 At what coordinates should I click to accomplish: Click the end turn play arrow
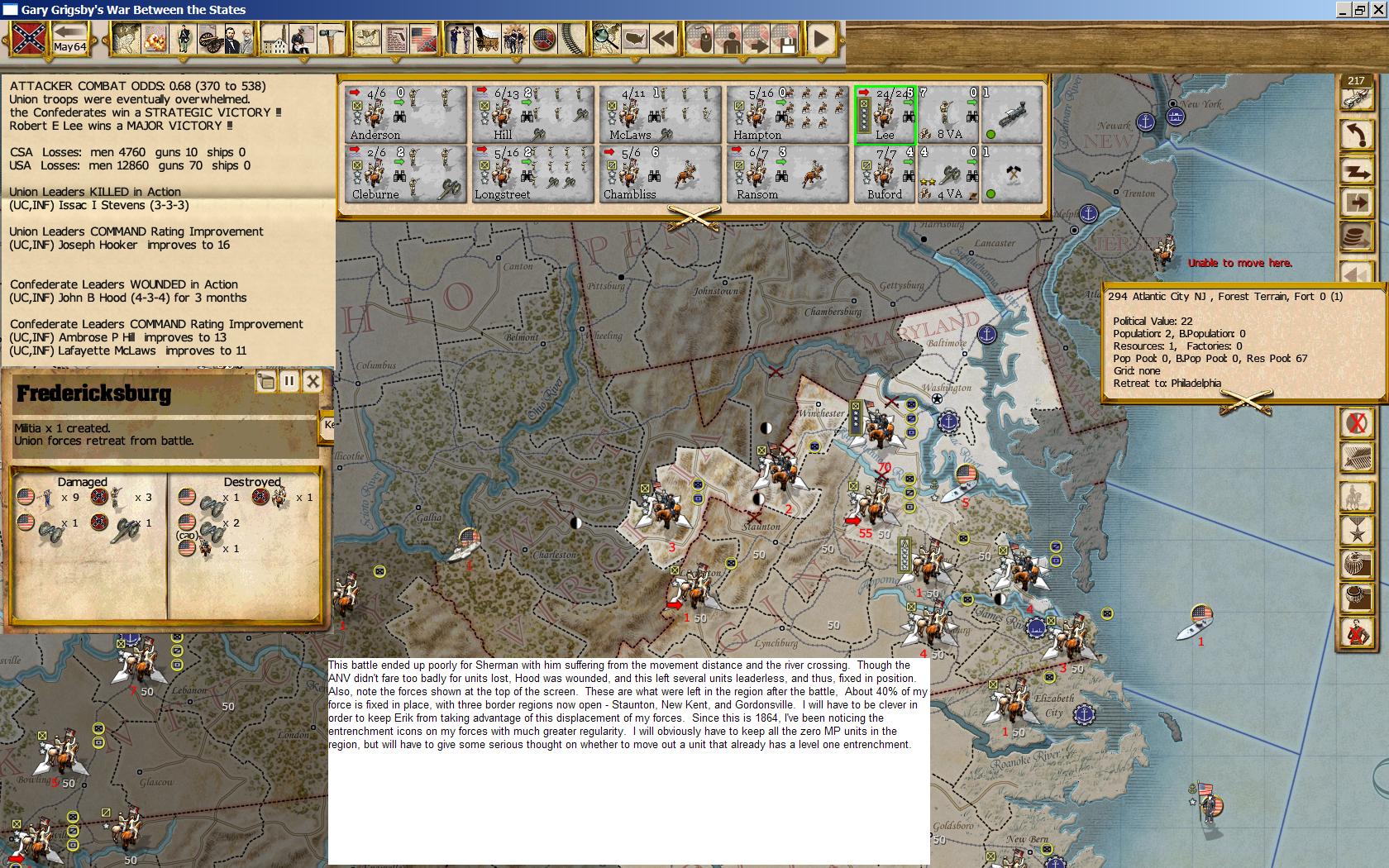click(821, 39)
